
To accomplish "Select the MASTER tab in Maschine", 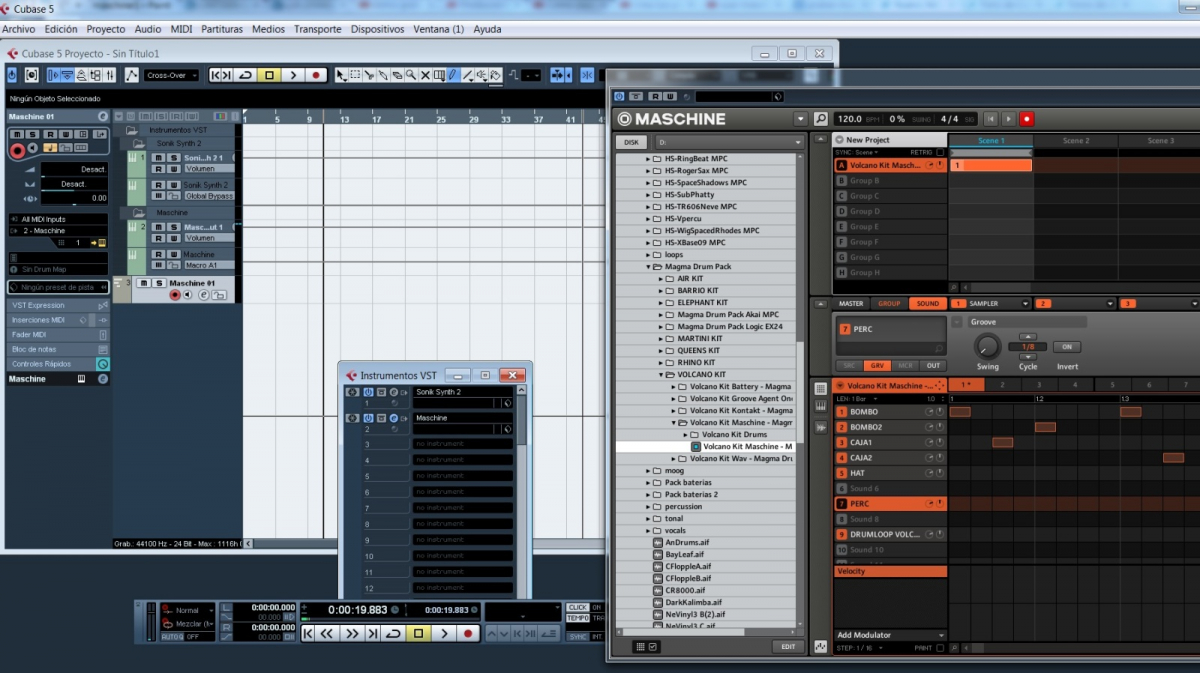I will coord(851,304).
